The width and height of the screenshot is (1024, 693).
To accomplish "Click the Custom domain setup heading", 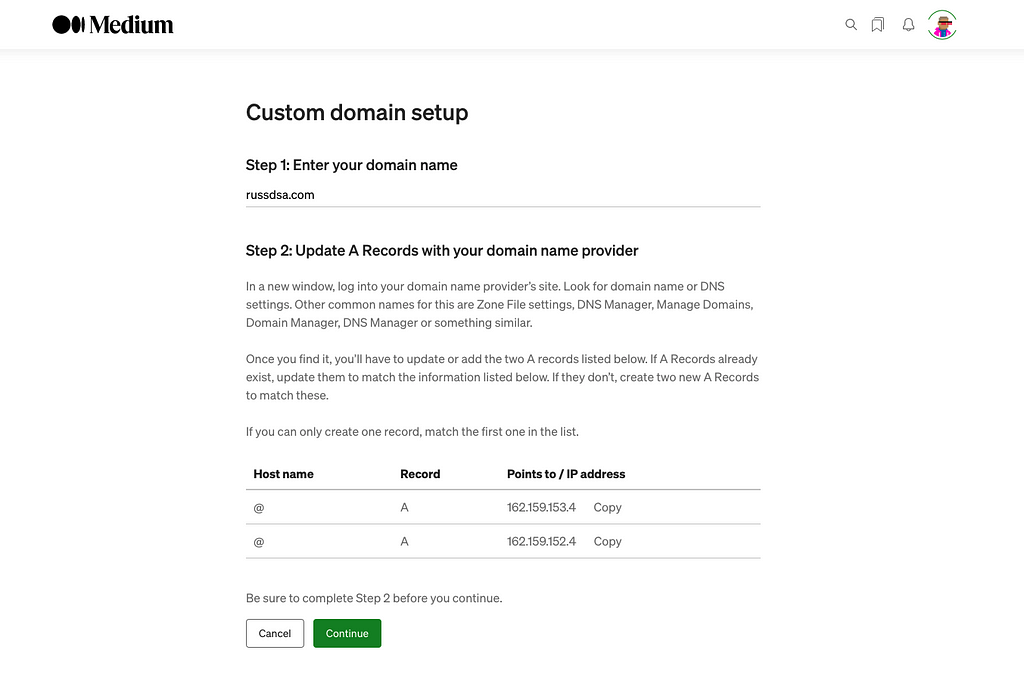I will coord(357,112).
